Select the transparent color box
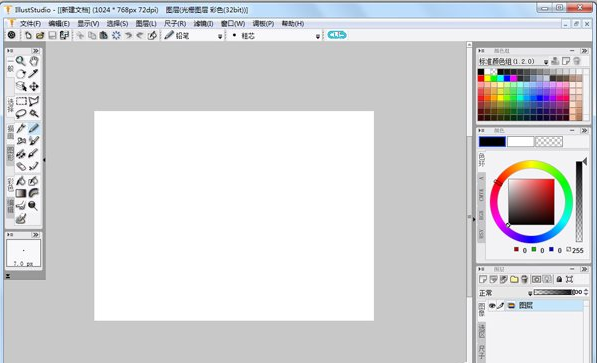 [549, 142]
